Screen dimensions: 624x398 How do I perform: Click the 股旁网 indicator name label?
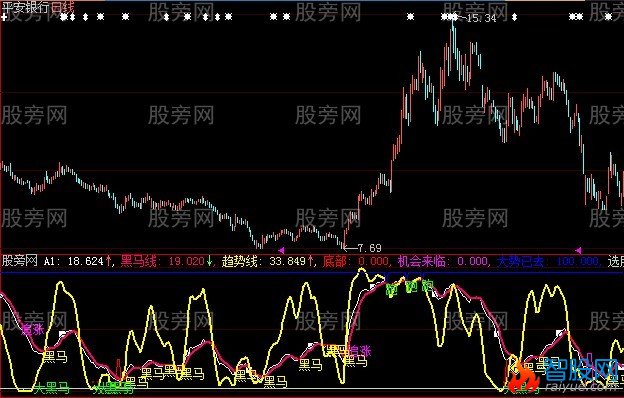(x=20, y=261)
